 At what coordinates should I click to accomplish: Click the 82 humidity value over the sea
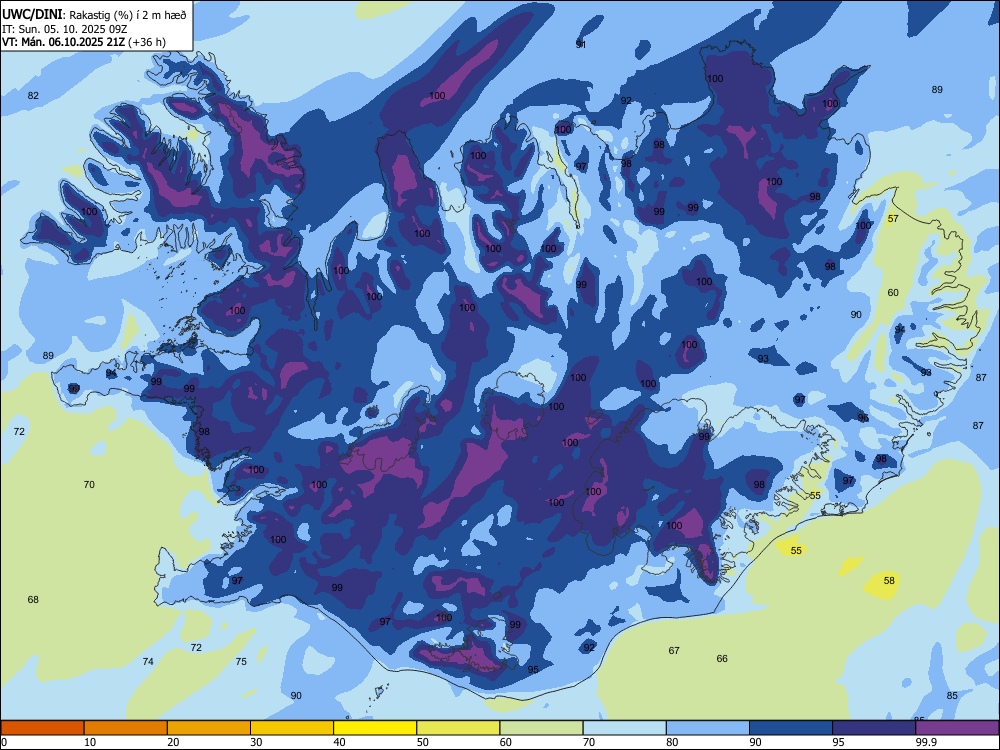33,96
